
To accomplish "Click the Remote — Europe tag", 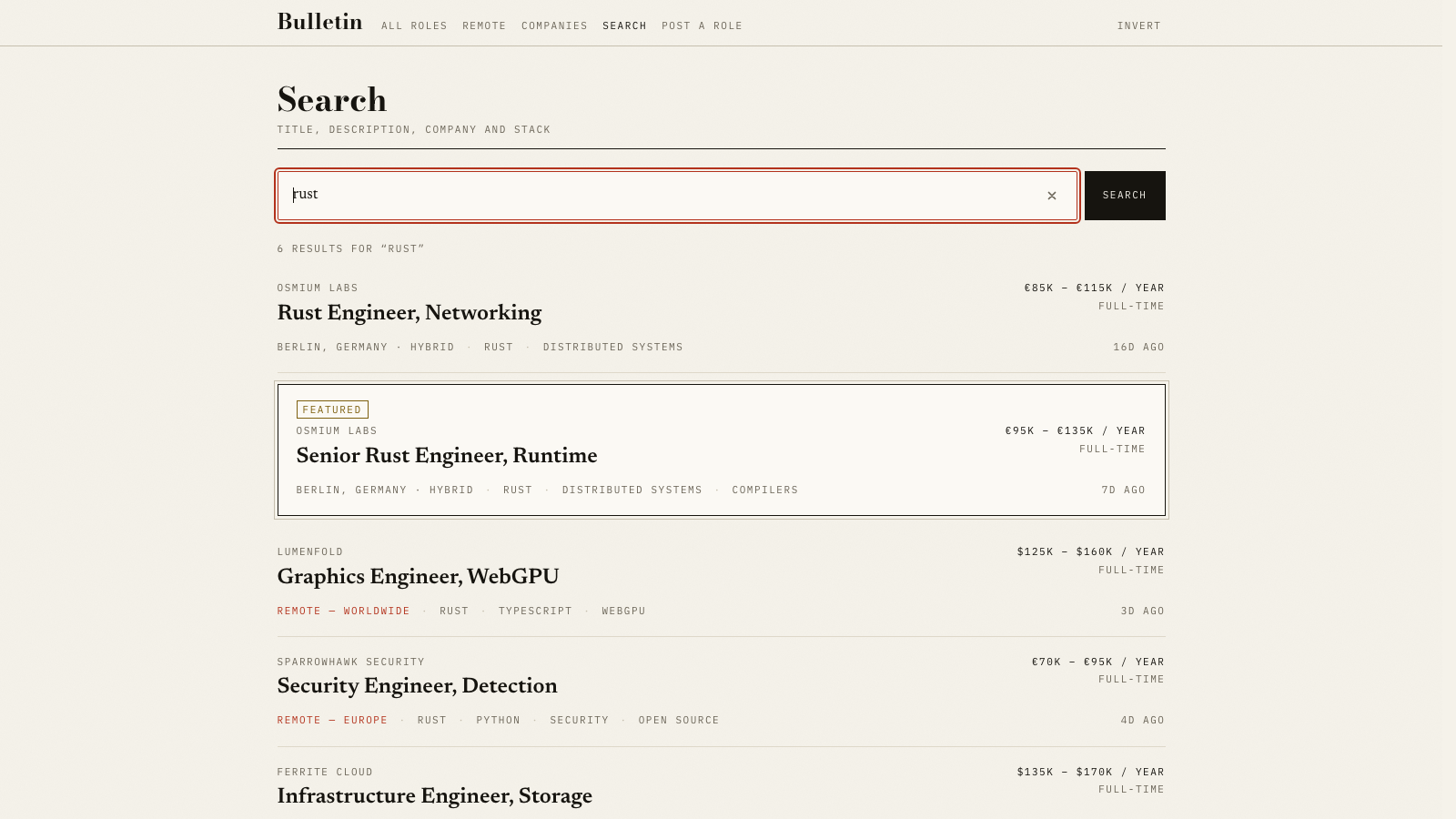I will (x=332, y=721).
